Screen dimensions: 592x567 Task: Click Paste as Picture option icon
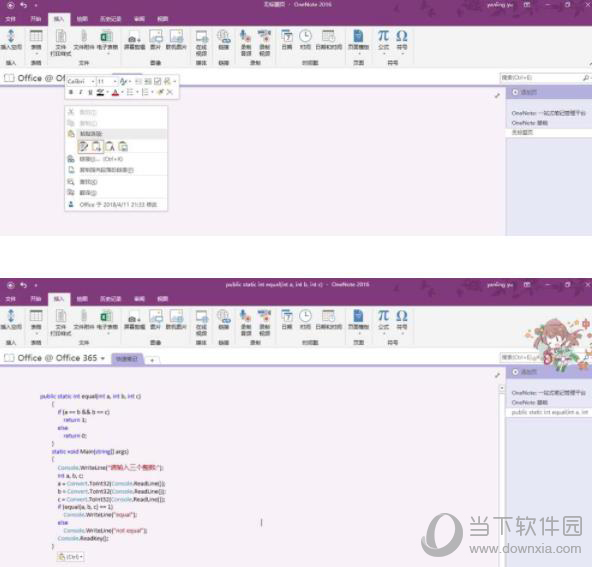tap(123, 146)
